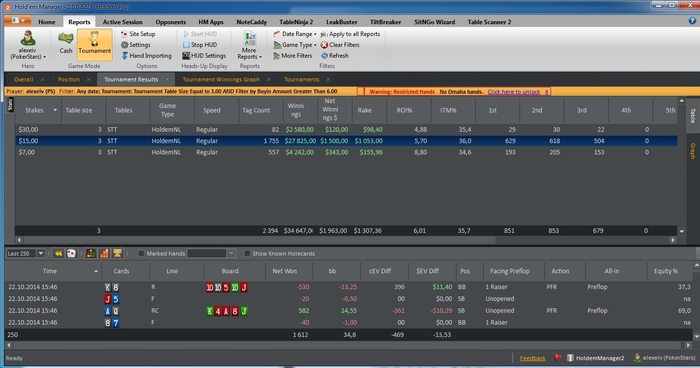Click the rewind double-arrow icon in hands toolbar
Viewport: 700px width, 368px height.
[58, 253]
